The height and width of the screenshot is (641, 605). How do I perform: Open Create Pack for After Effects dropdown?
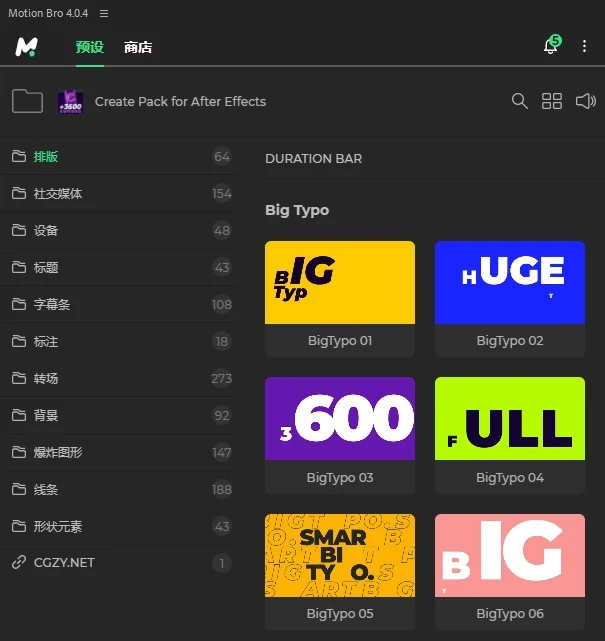pos(180,101)
